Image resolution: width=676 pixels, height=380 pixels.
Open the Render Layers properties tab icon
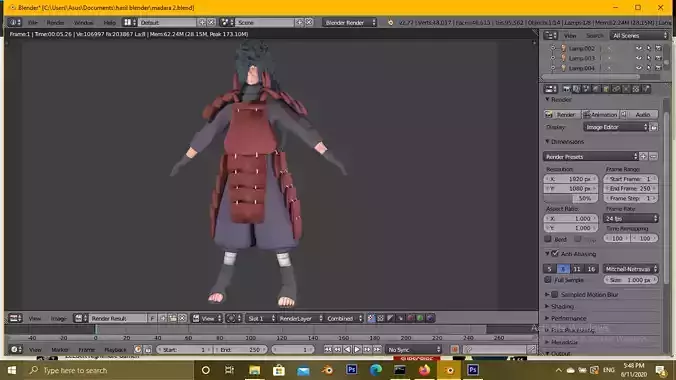click(x=576, y=89)
